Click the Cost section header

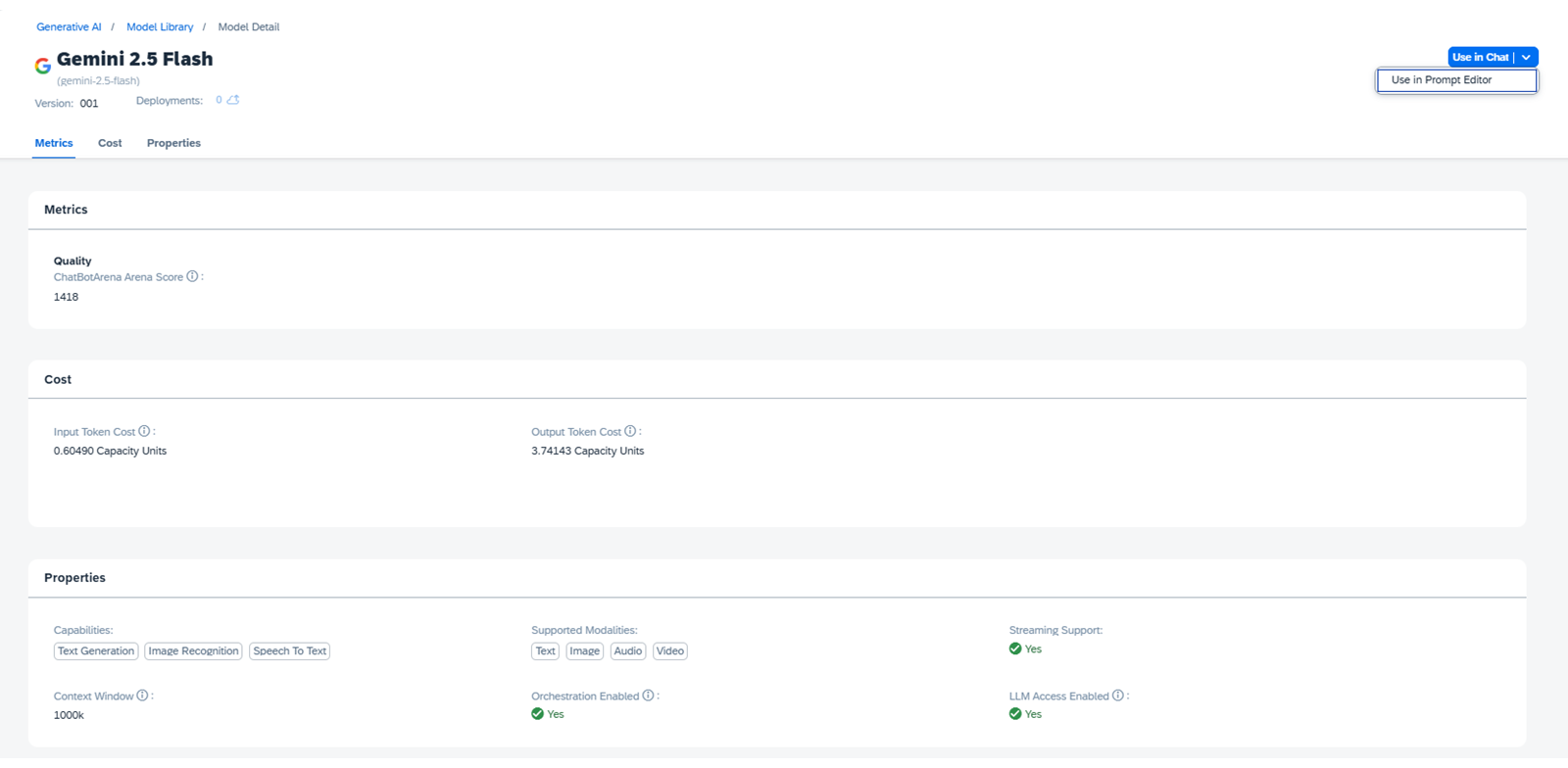58,379
